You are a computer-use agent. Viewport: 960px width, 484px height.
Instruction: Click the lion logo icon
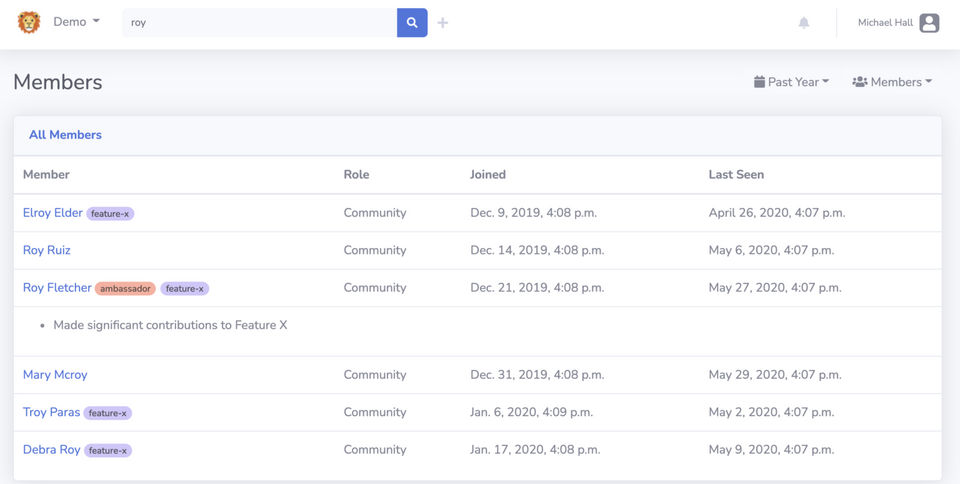[x=29, y=22]
